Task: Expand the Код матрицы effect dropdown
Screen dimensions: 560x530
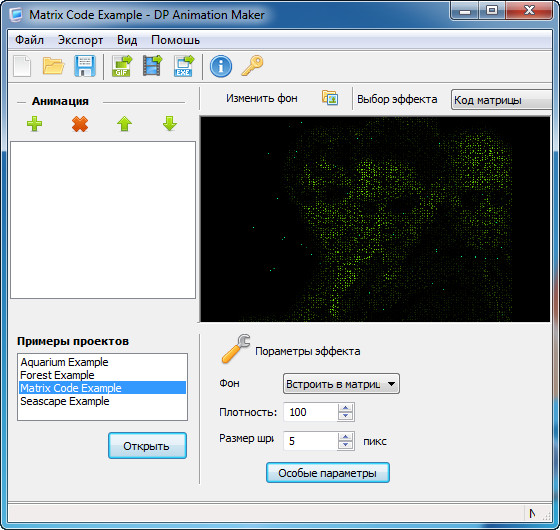Action: pyautogui.click(x=501, y=100)
